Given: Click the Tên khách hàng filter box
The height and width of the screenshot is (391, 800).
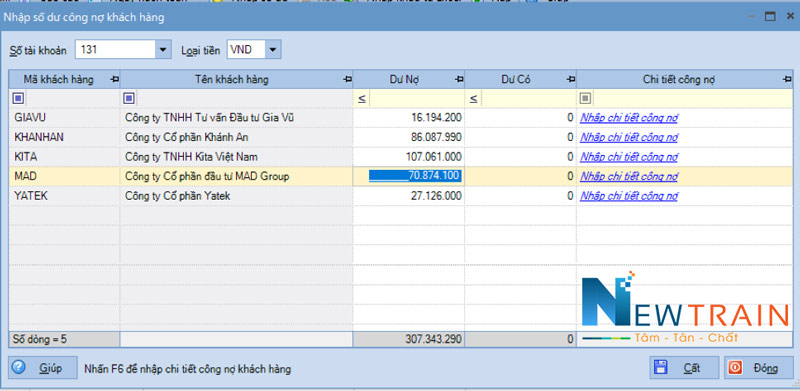Looking at the screenshot, I should tap(244, 99).
